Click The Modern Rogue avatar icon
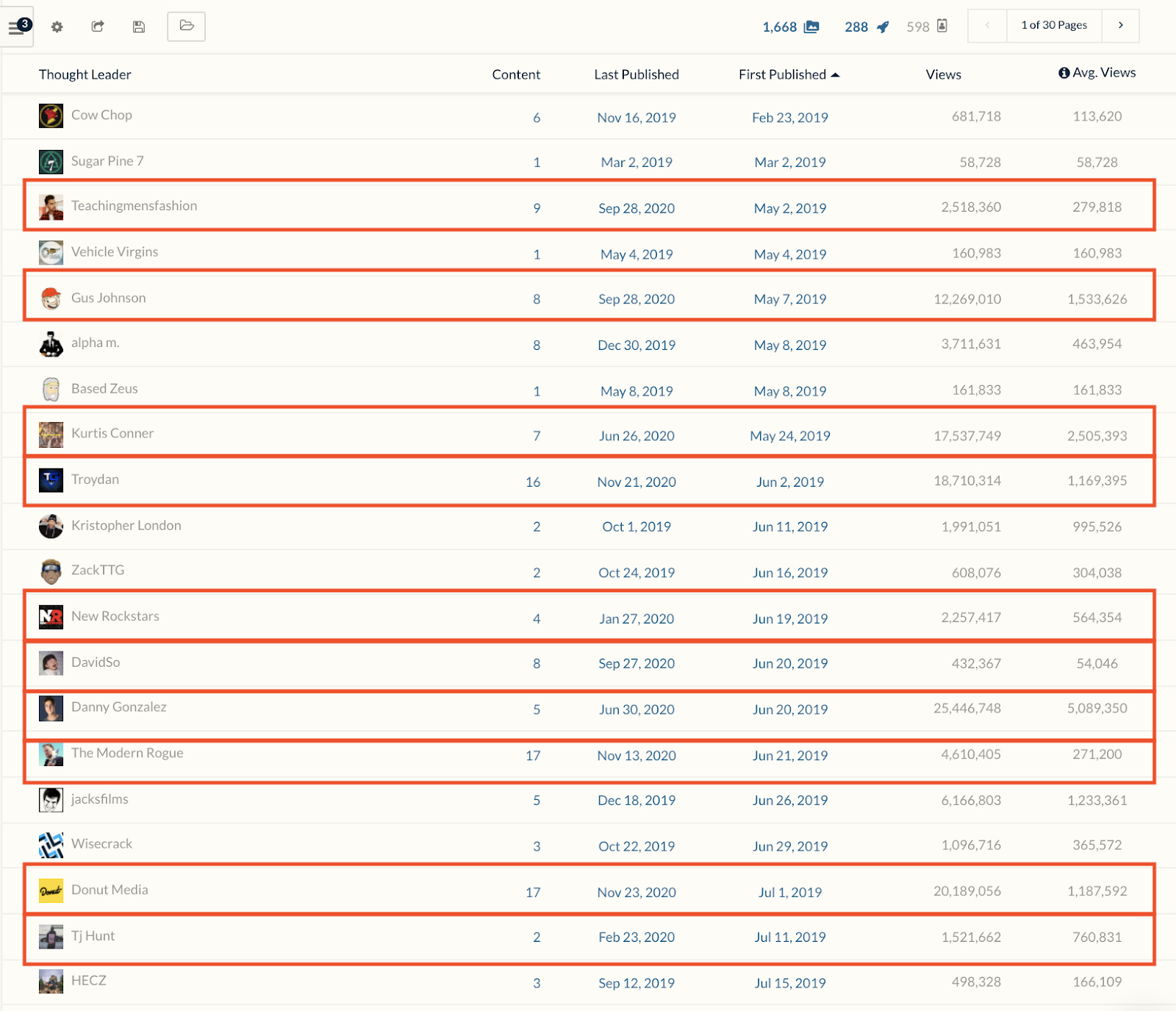 click(51, 754)
